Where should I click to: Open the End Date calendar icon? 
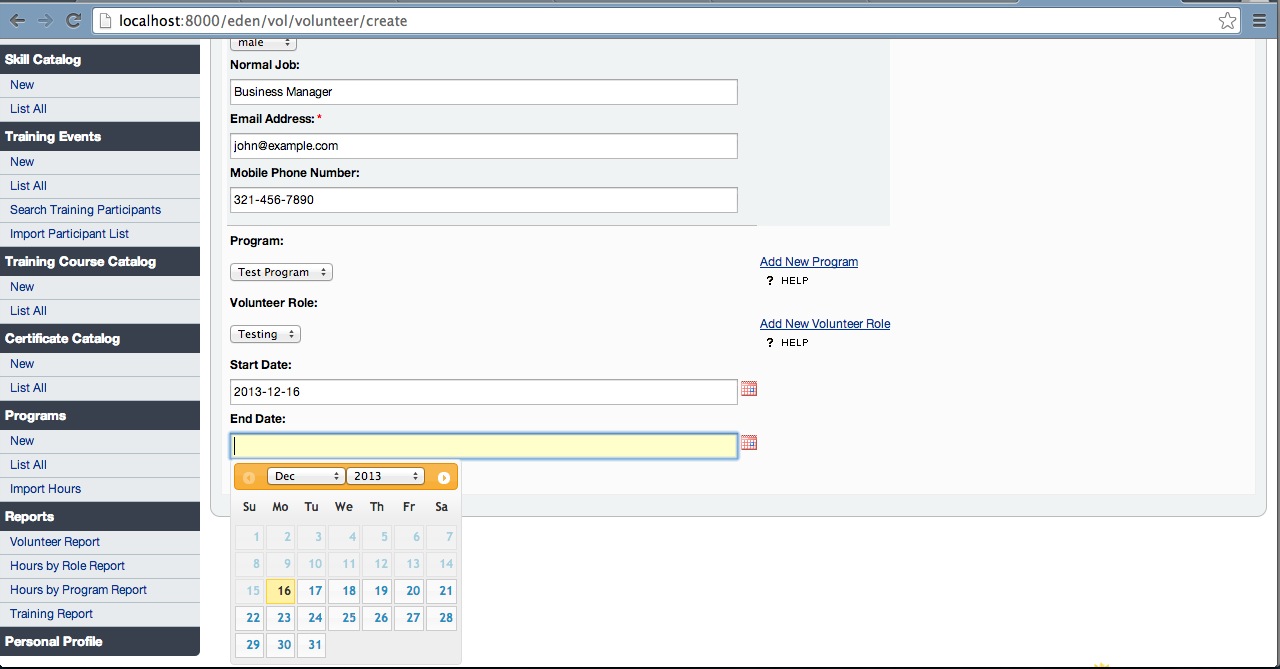[748, 443]
